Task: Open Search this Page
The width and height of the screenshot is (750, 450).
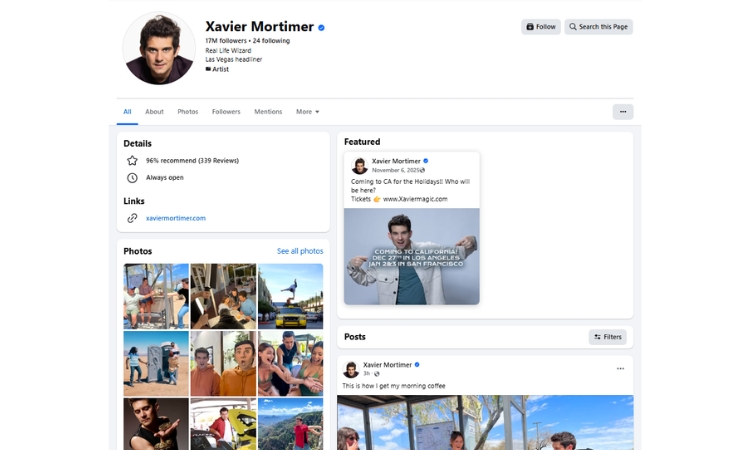Action: pos(598,27)
